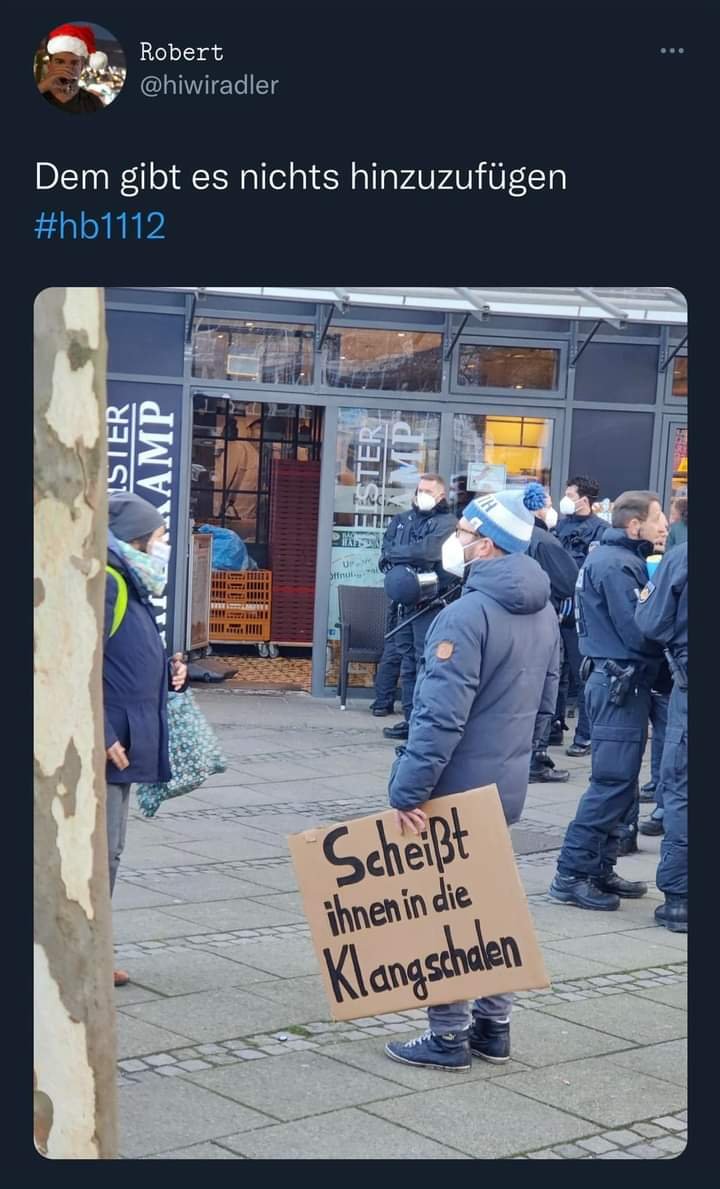Select the display name Robert

[182, 52]
